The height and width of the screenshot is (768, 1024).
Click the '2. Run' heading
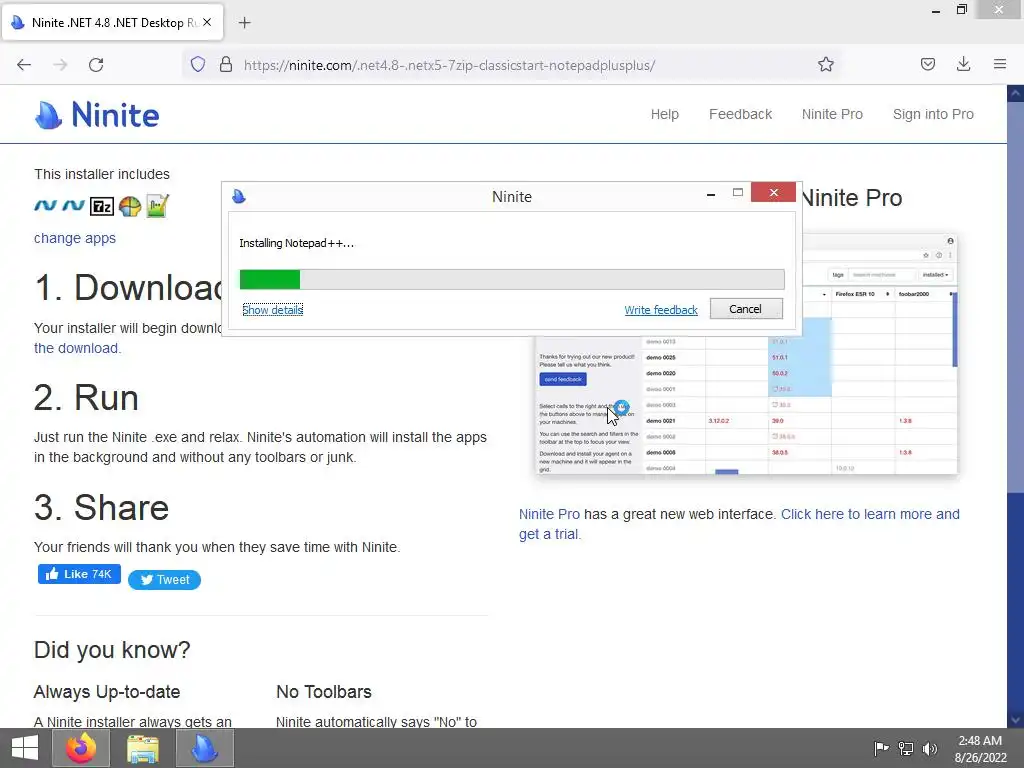86,397
